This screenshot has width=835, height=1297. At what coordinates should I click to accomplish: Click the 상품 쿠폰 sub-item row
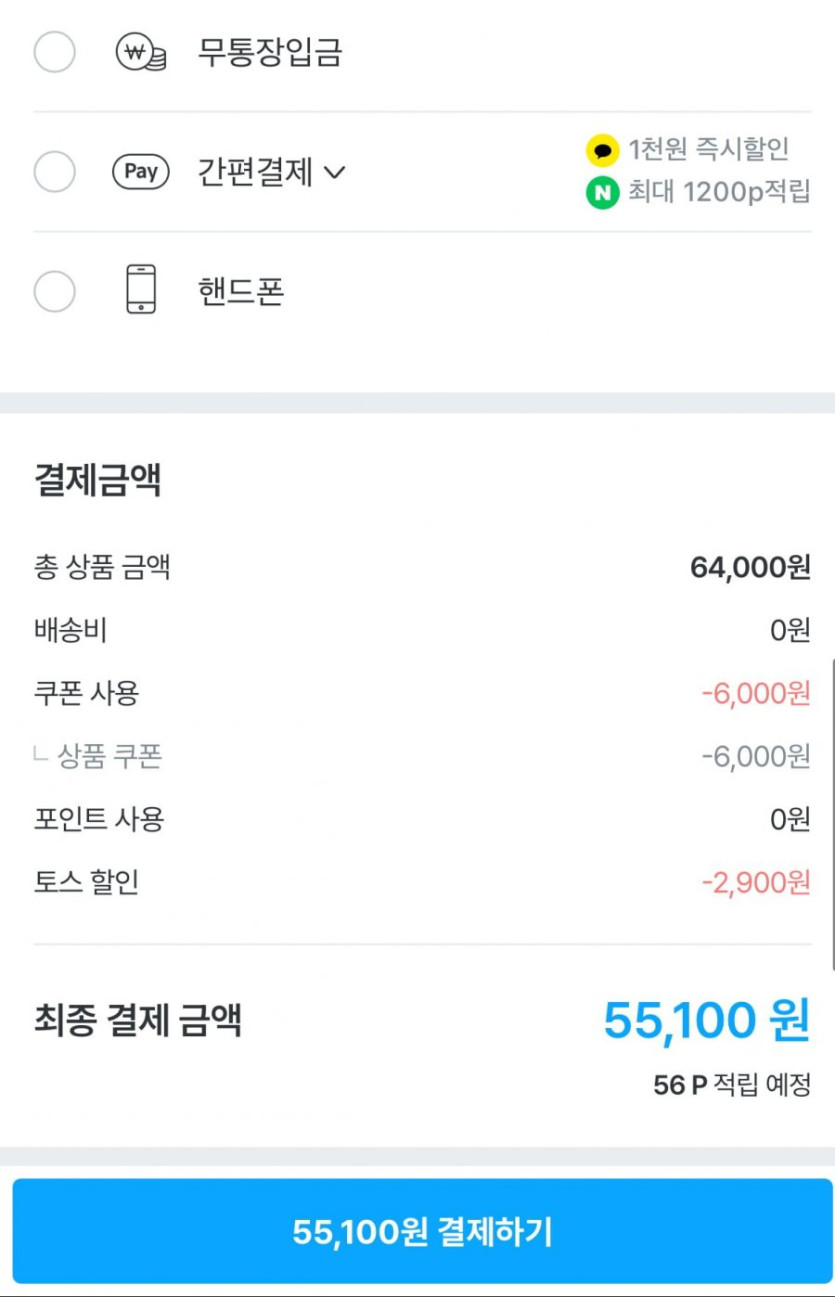click(109, 757)
